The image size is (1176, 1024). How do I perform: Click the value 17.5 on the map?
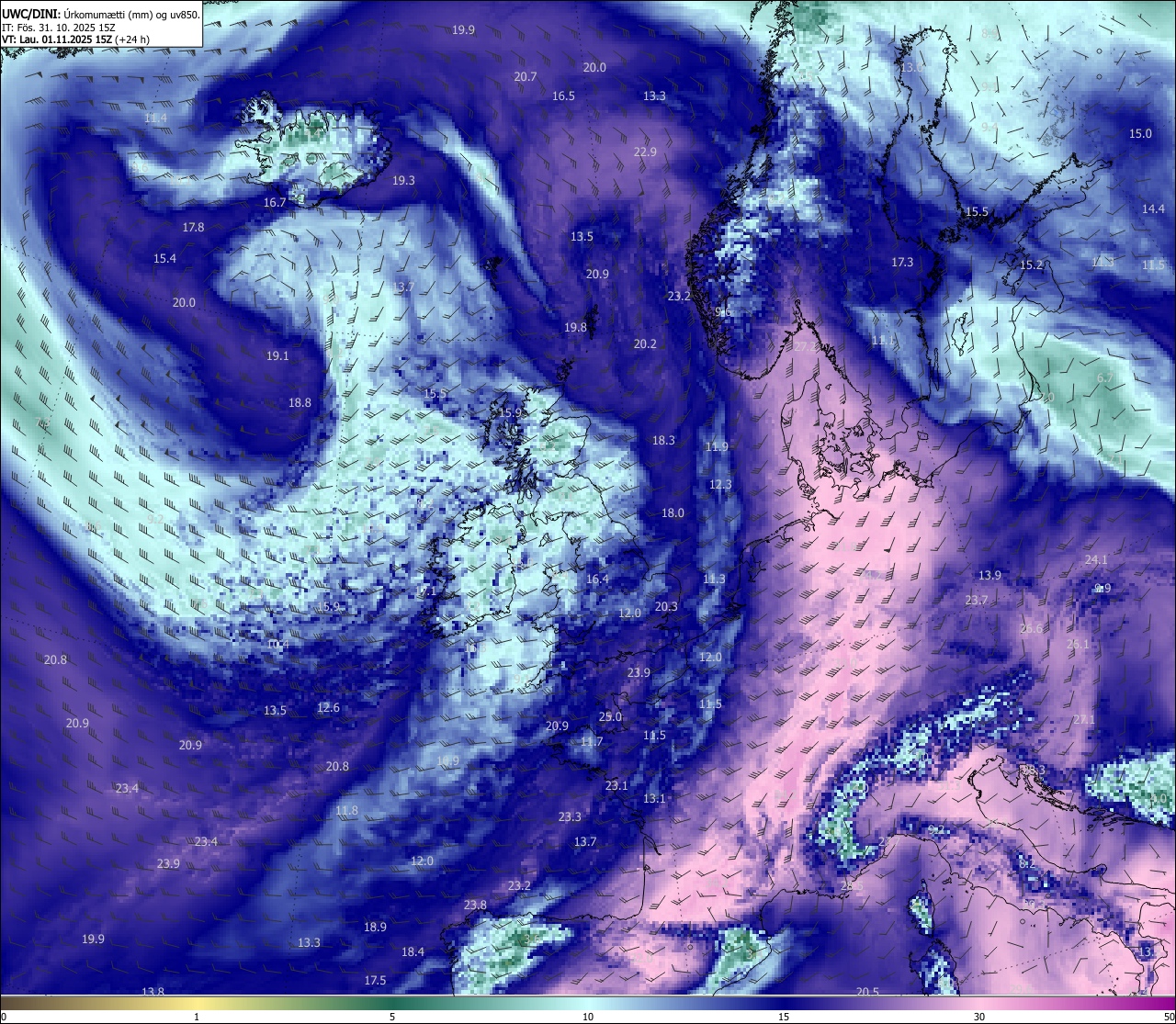coord(375,981)
